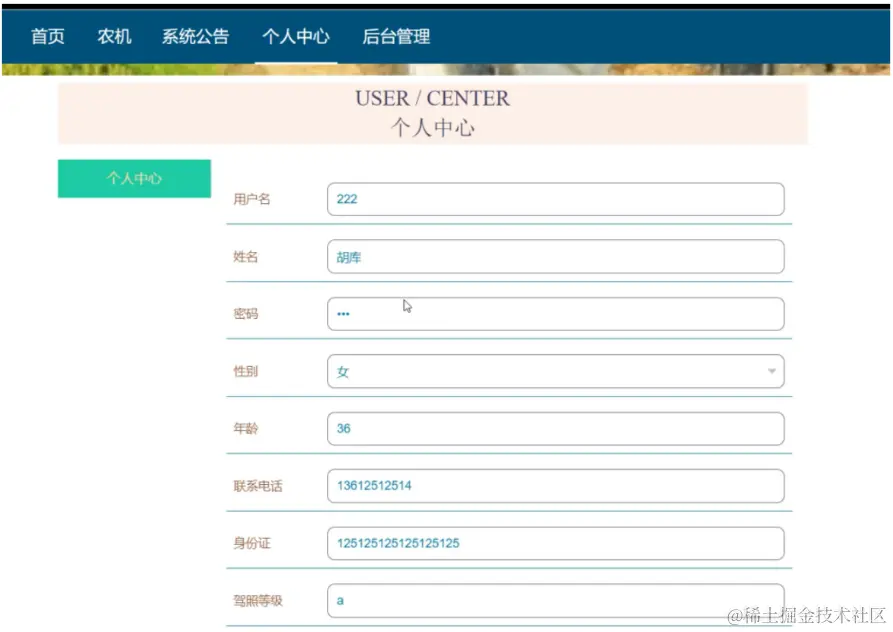Open the 系统公告 announcements page

click(194, 36)
